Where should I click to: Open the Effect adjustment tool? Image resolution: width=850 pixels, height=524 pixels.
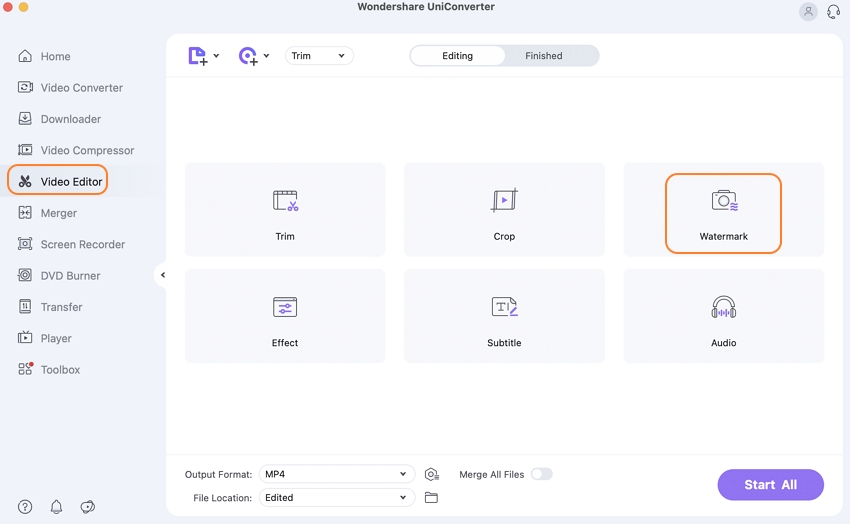pyautogui.click(x=285, y=316)
